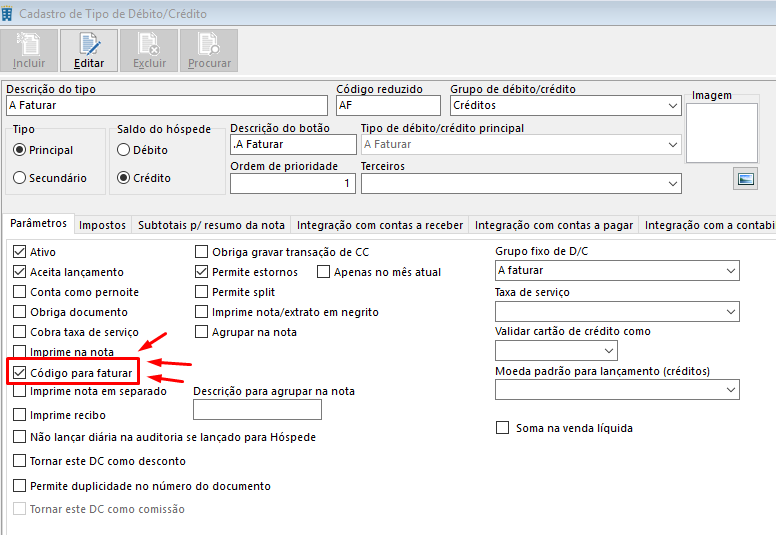Click the Editar toolbar button
Screen dimensions: 776x535
tap(89, 50)
